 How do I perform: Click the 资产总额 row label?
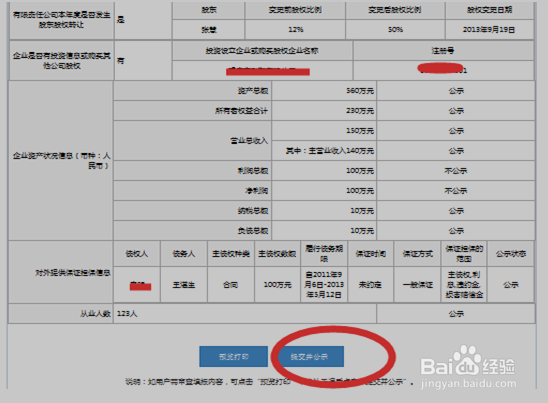[253, 91]
